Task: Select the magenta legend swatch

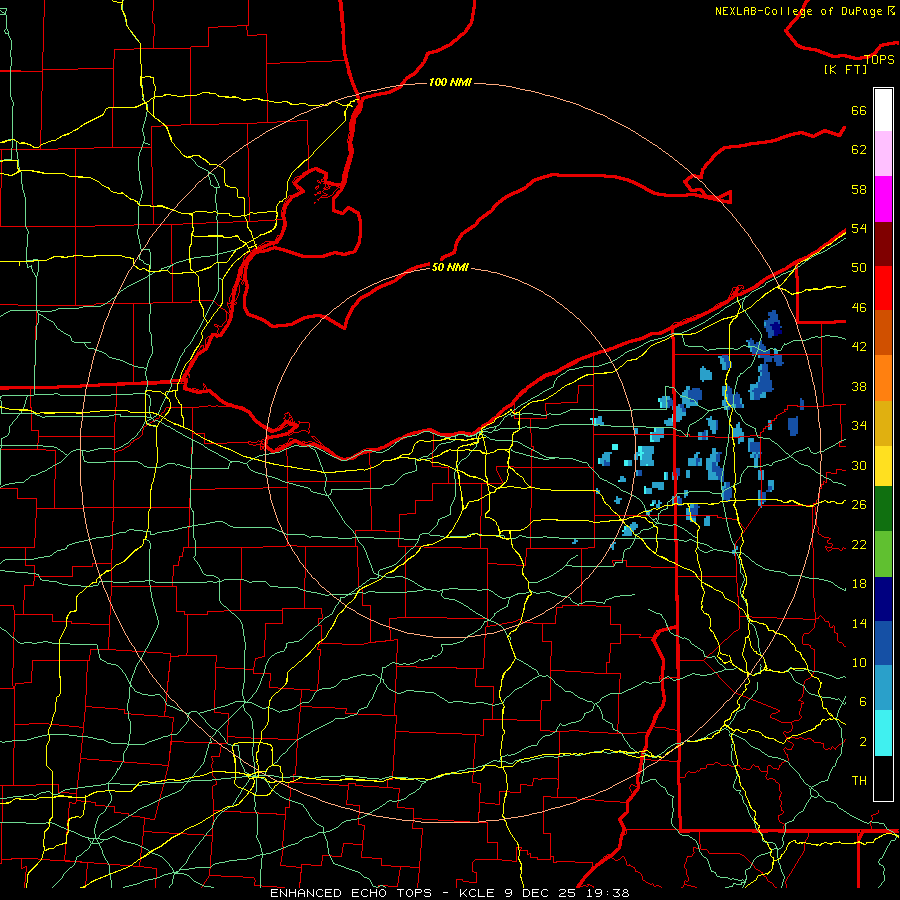Action: [x=883, y=199]
